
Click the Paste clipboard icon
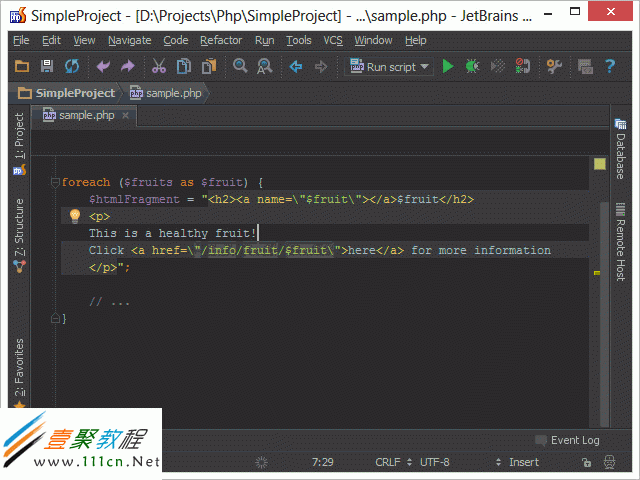(209, 66)
